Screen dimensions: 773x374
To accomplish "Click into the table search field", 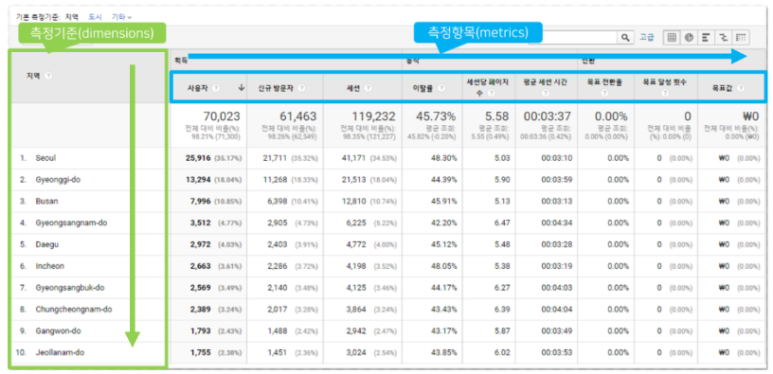I will 574,37.
